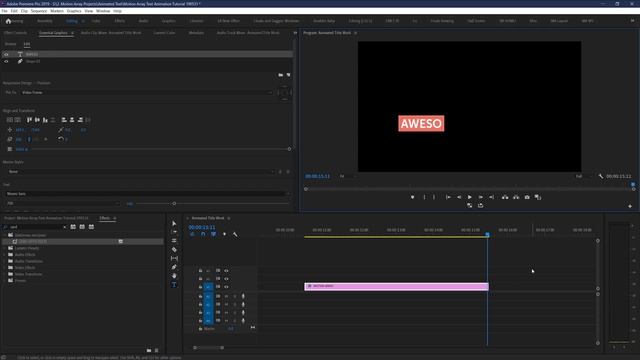Select the Ripple Edit tool

click(x=174, y=241)
